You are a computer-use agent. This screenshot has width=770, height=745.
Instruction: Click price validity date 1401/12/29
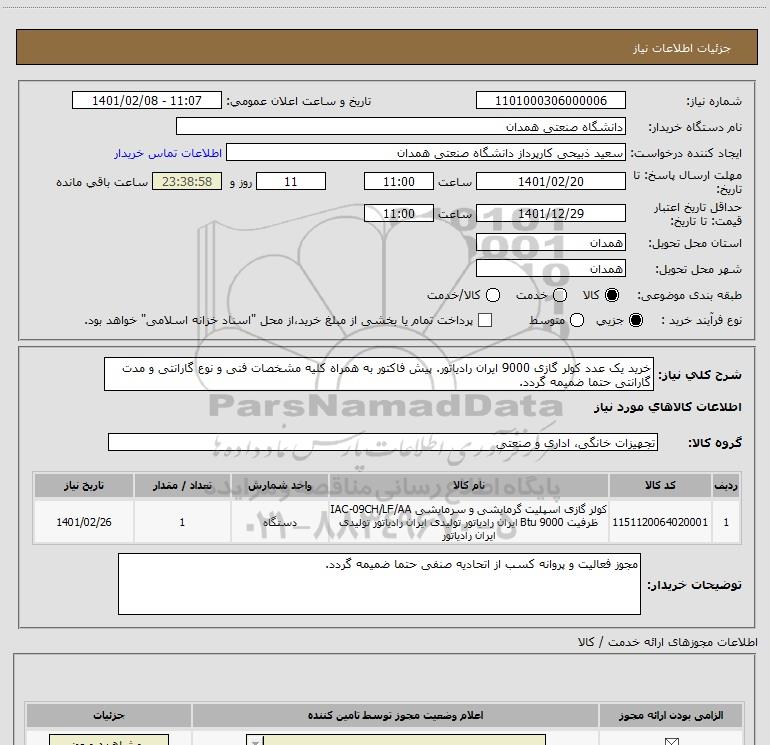click(550, 213)
